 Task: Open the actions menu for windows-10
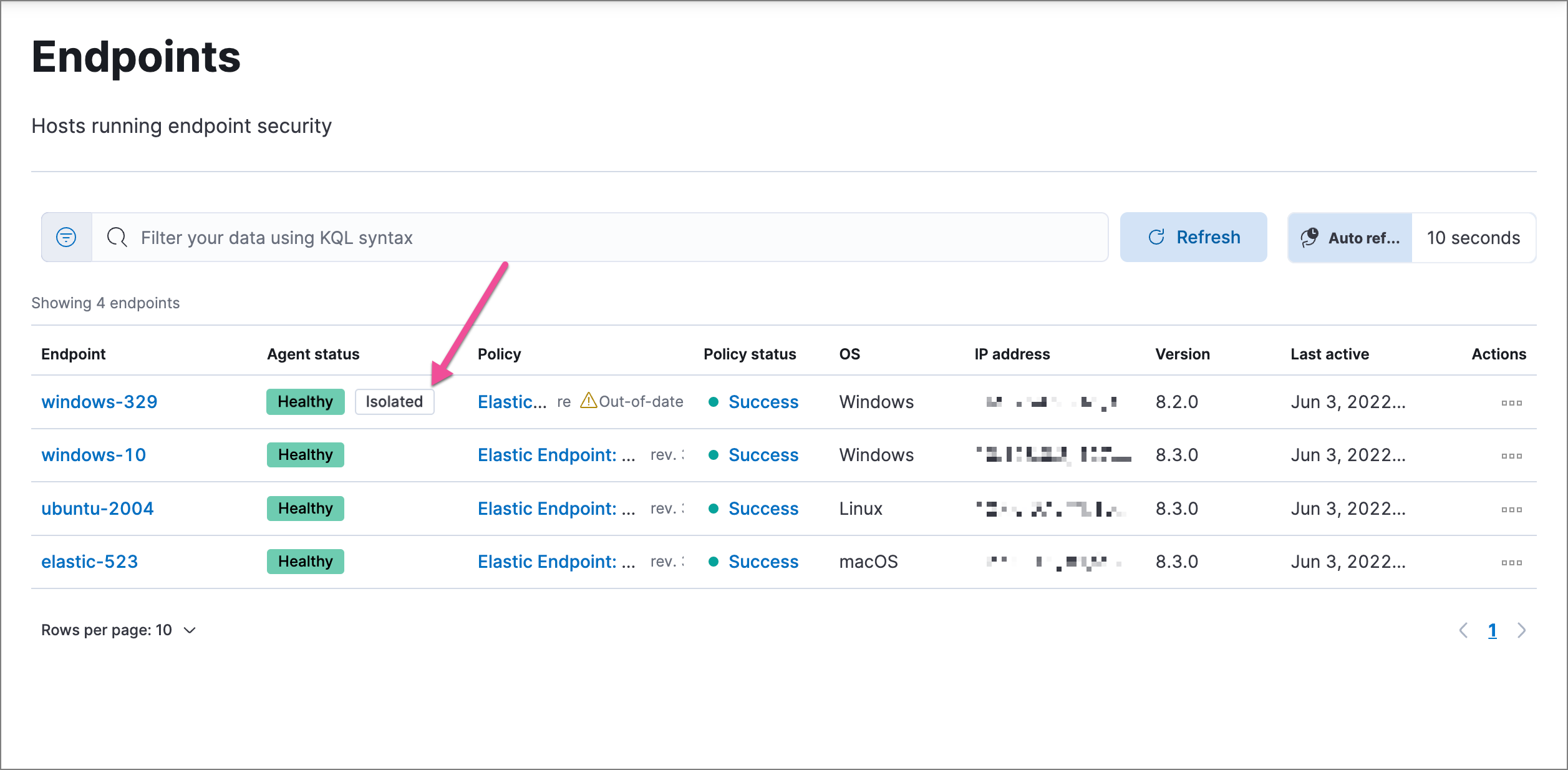[x=1511, y=456]
